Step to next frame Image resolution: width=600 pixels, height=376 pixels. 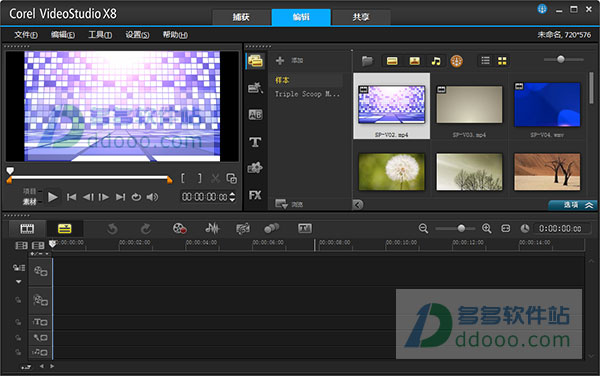coord(104,197)
